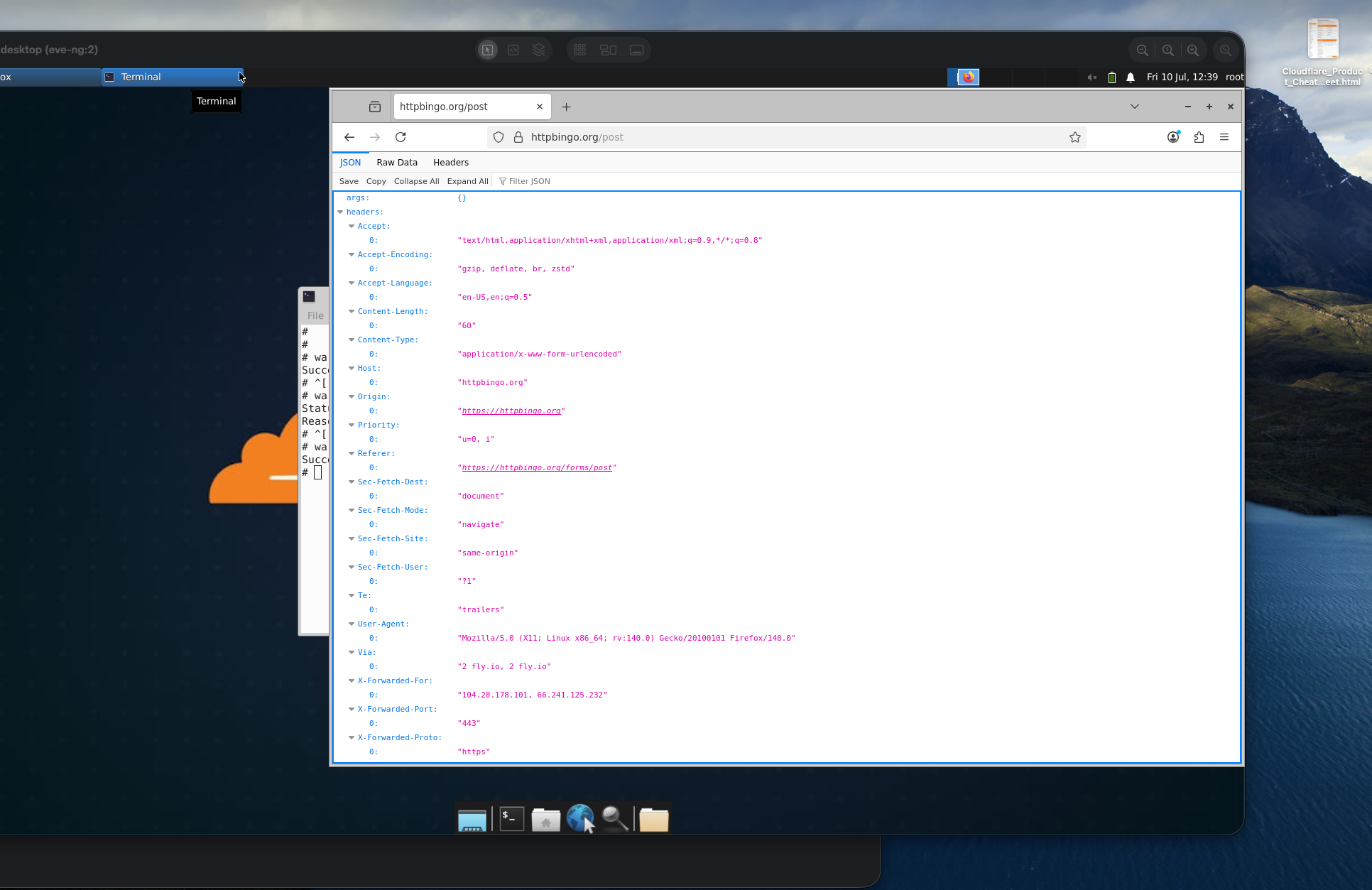Open the home folder in the dock
The image size is (1372, 890).
pos(546,819)
